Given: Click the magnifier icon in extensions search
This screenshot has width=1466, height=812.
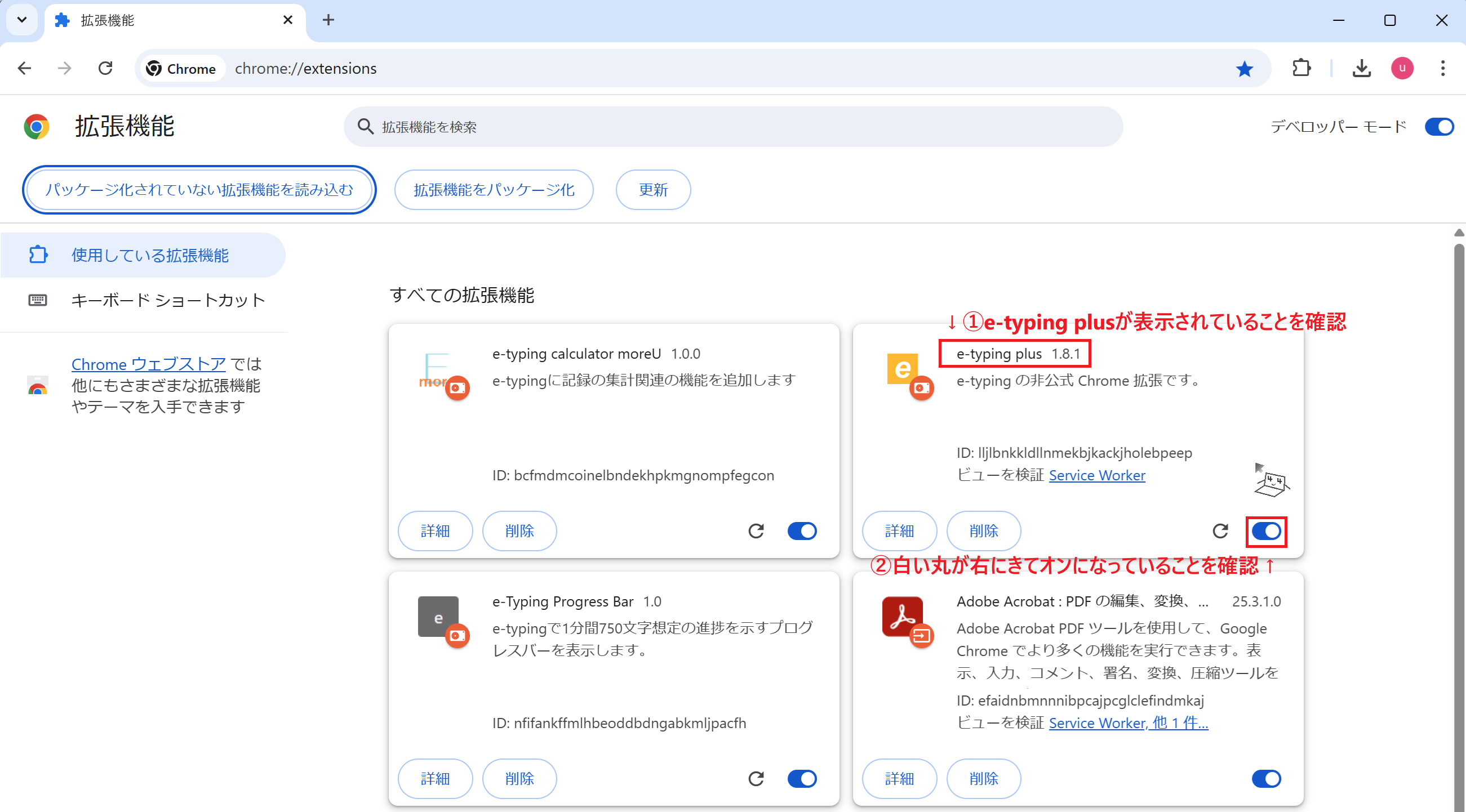Looking at the screenshot, I should (365, 127).
